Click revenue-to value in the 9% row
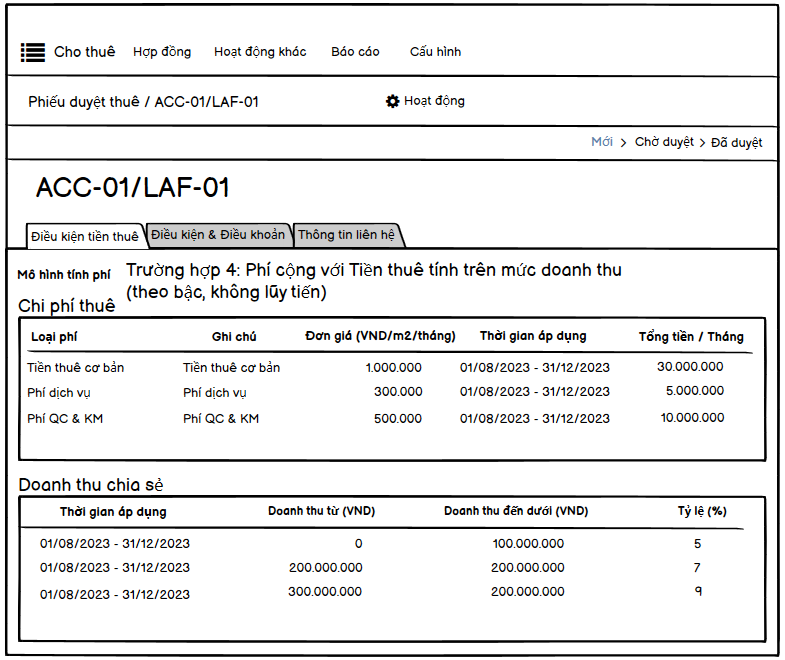 528,592
